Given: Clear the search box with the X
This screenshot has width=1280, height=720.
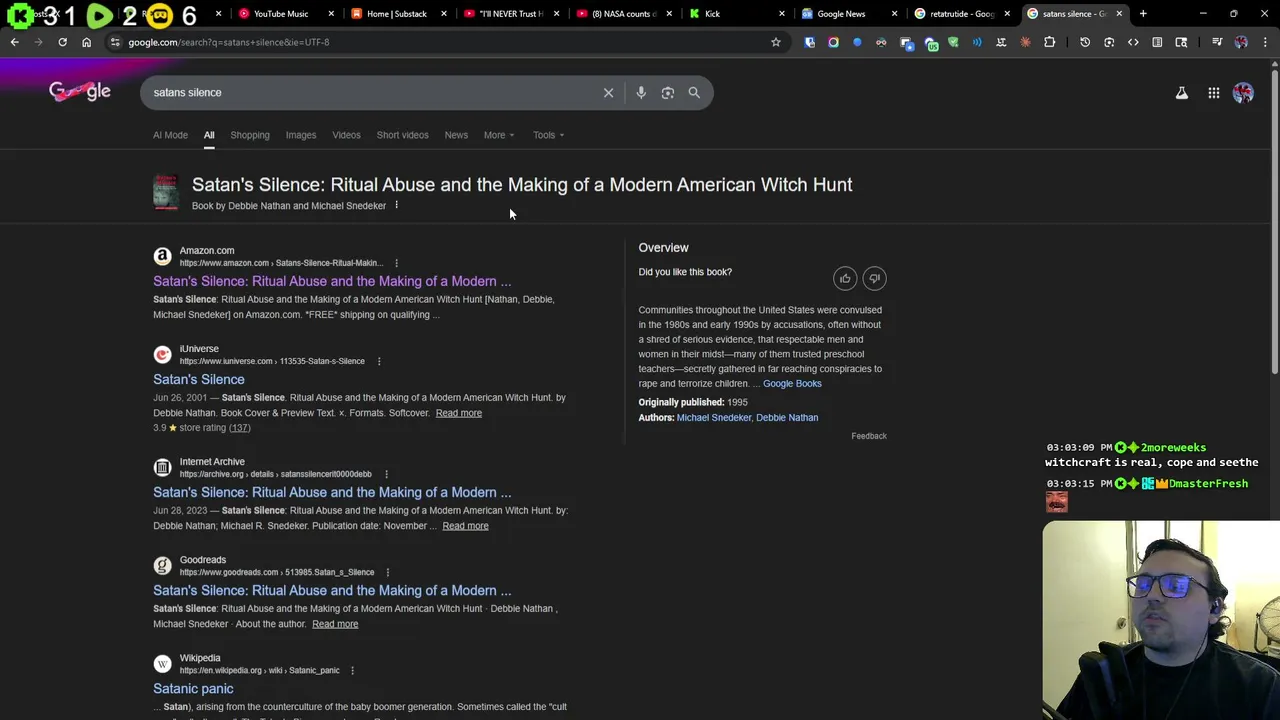Looking at the screenshot, I should (x=608, y=92).
